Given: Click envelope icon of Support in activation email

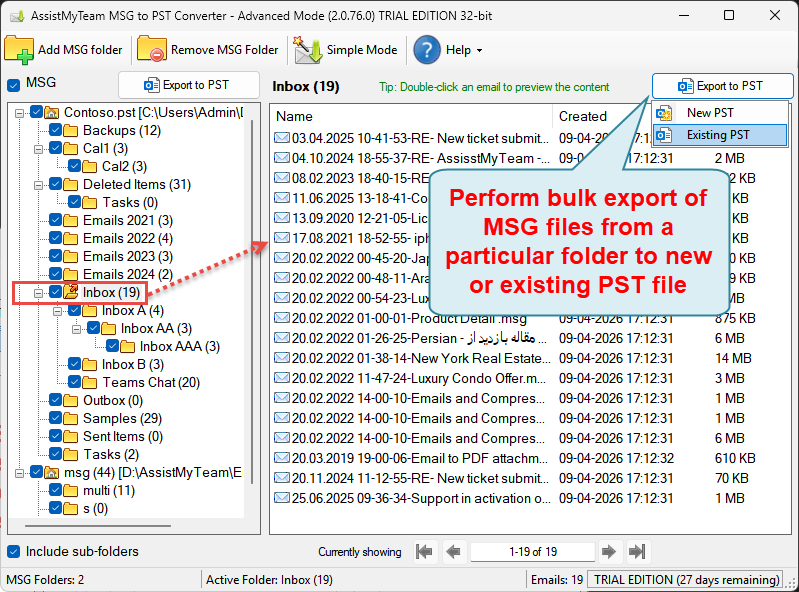Looking at the screenshot, I should tap(282, 497).
